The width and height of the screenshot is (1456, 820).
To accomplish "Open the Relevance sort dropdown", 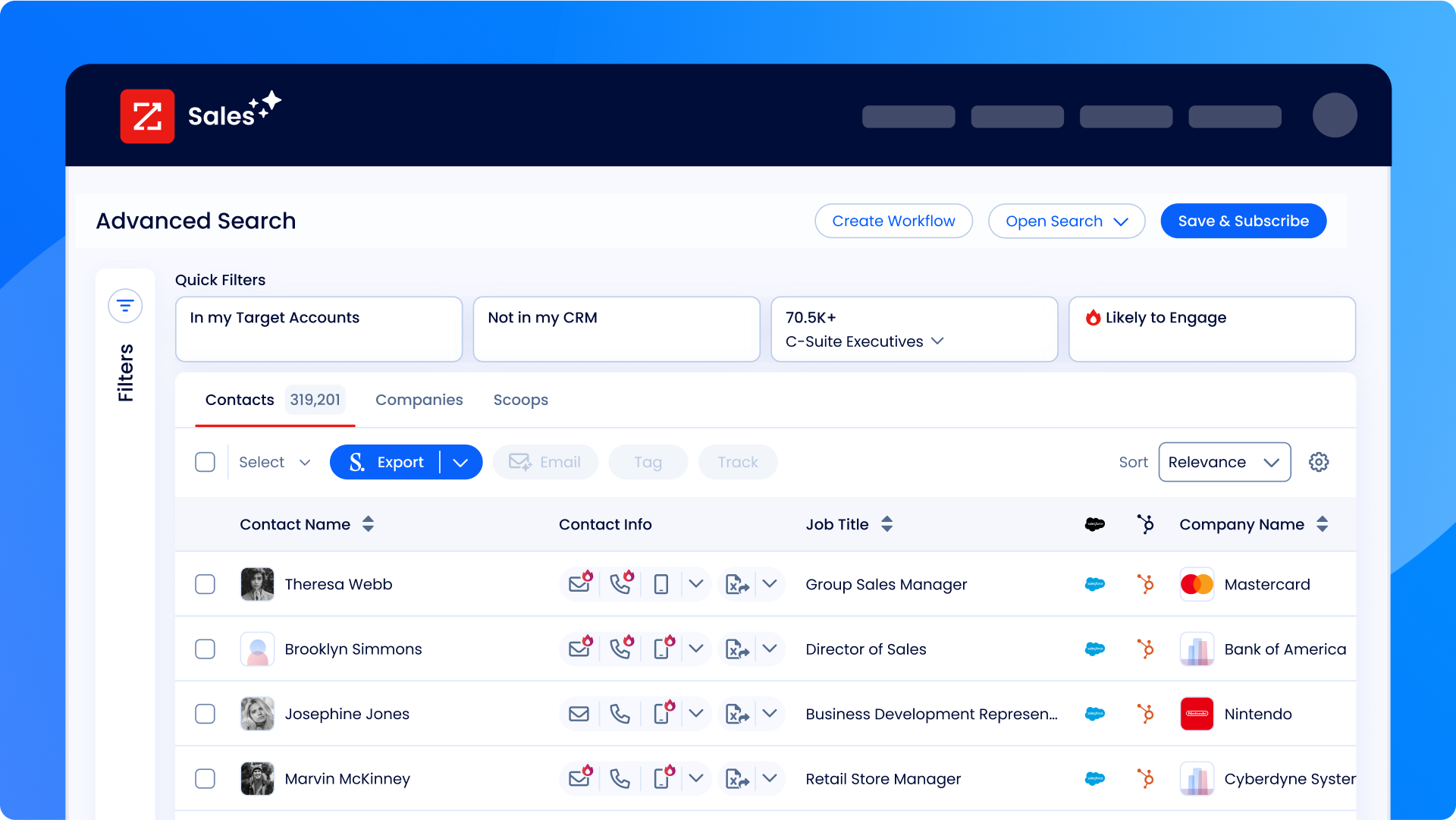I will (x=1224, y=462).
